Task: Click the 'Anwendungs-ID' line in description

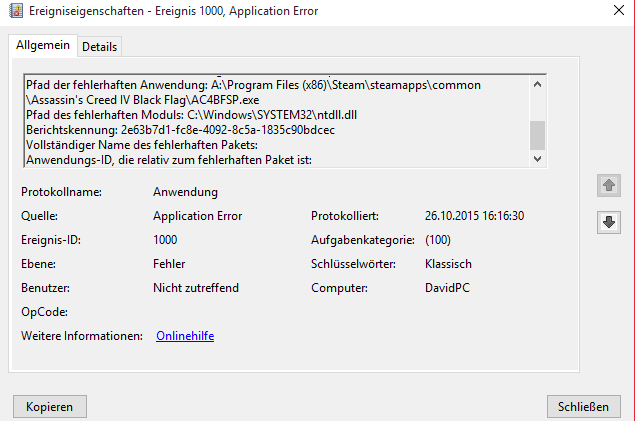Action: 169,160
